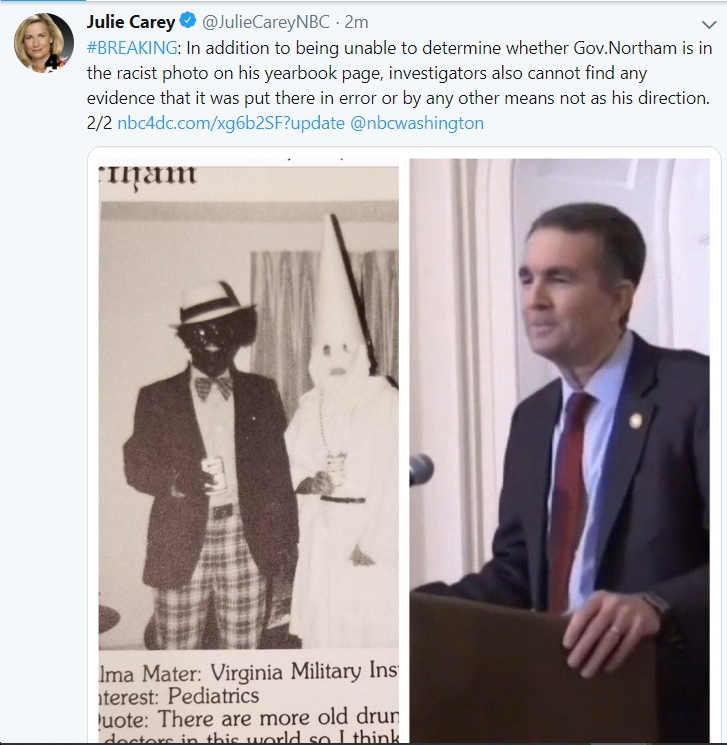Open the @JulieCareyNBC handle
The height and width of the screenshot is (745, 727).
(x=266, y=22)
